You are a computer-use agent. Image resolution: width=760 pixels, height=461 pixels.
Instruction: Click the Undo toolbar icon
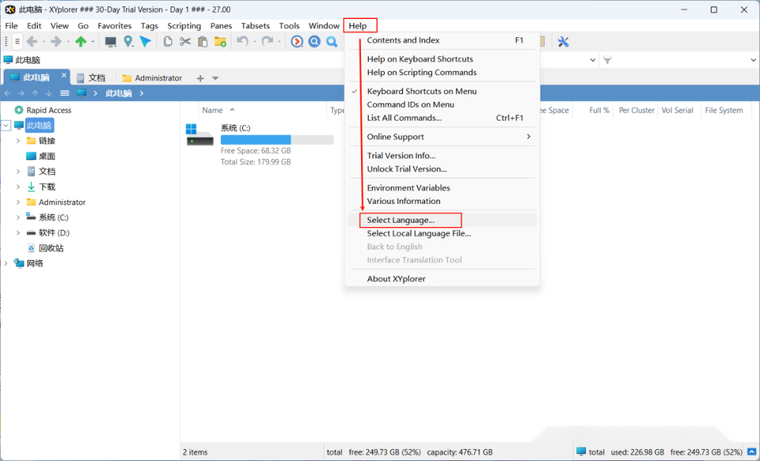point(242,42)
